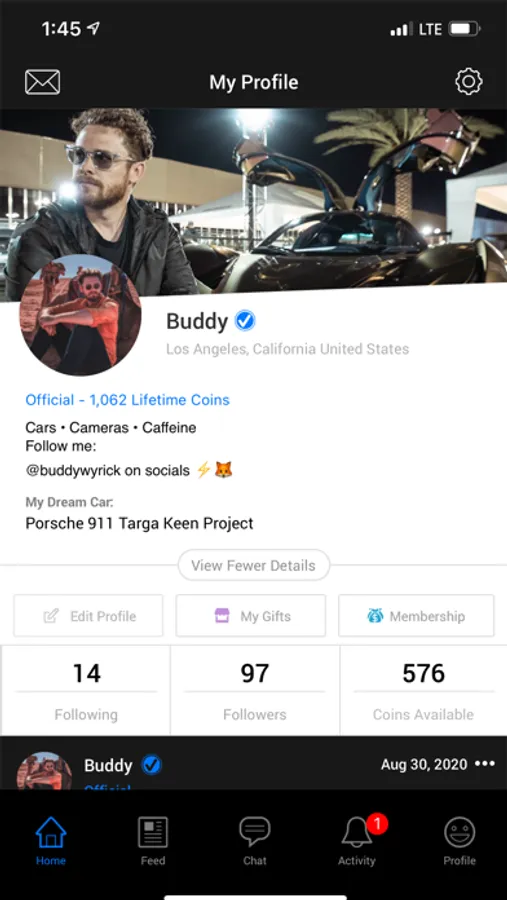Viewport: 507px width, 900px height.
Task: Open the Membership button
Action: [x=416, y=616]
